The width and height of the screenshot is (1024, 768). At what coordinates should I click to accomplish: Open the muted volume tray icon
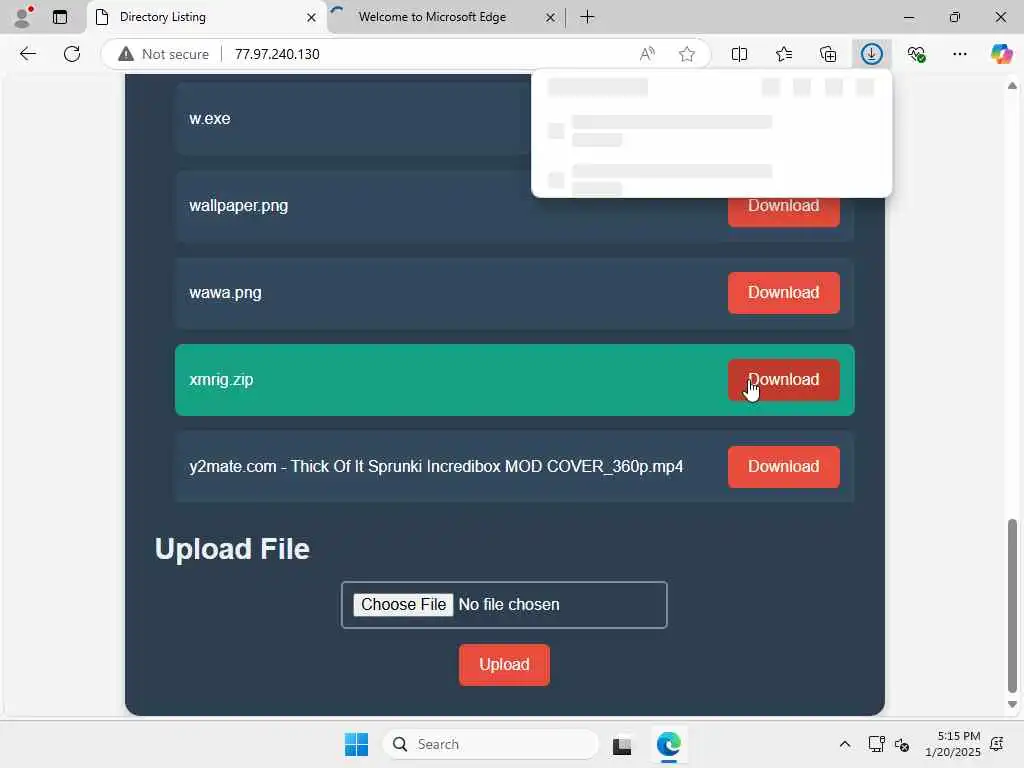coord(901,744)
